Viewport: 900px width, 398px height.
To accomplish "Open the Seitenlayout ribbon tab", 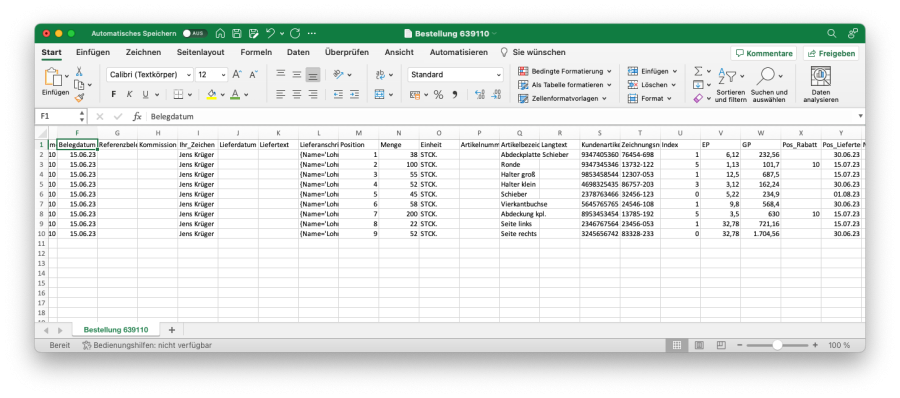I will pyautogui.click(x=200, y=52).
